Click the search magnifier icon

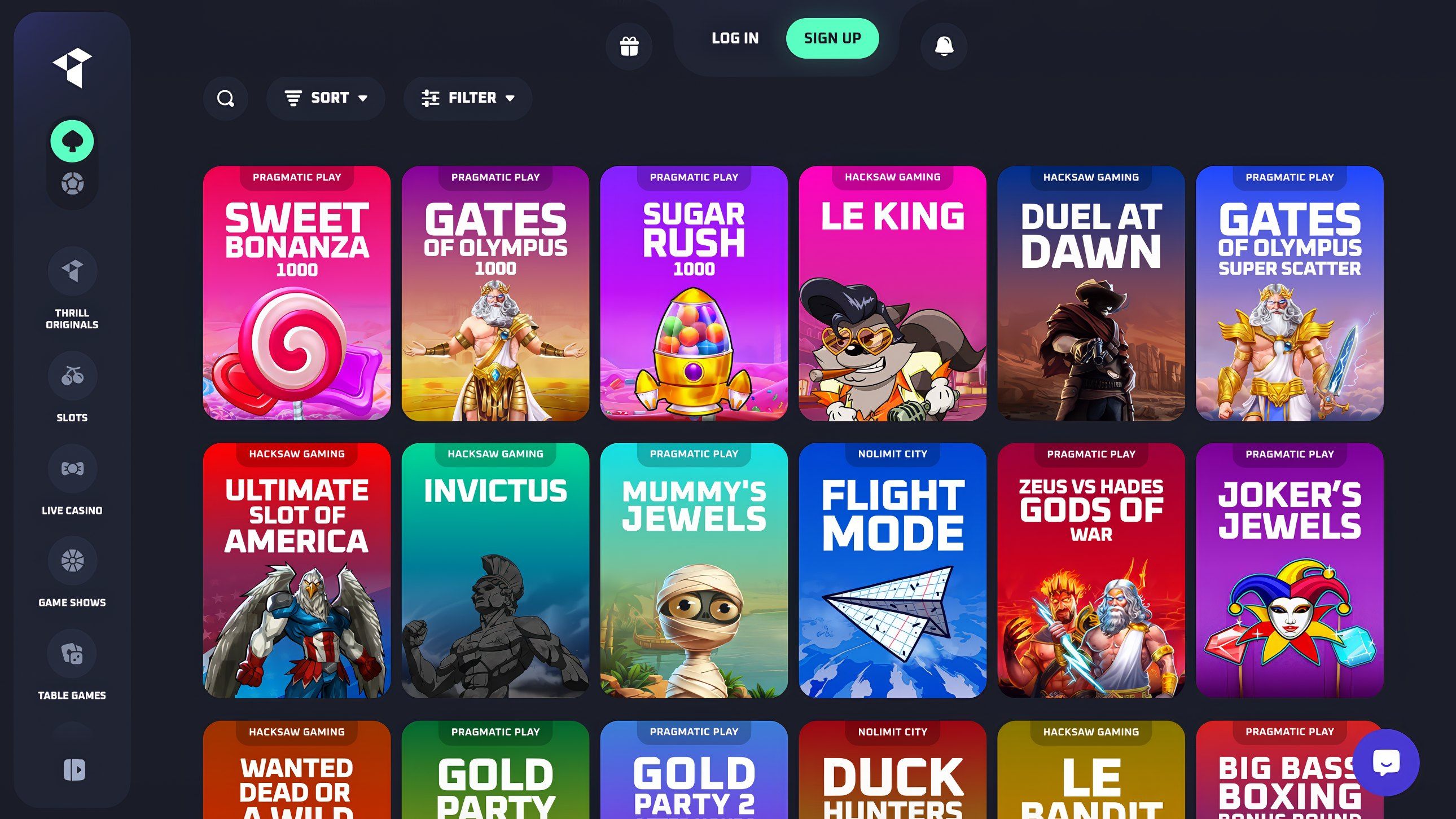(x=226, y=98)
